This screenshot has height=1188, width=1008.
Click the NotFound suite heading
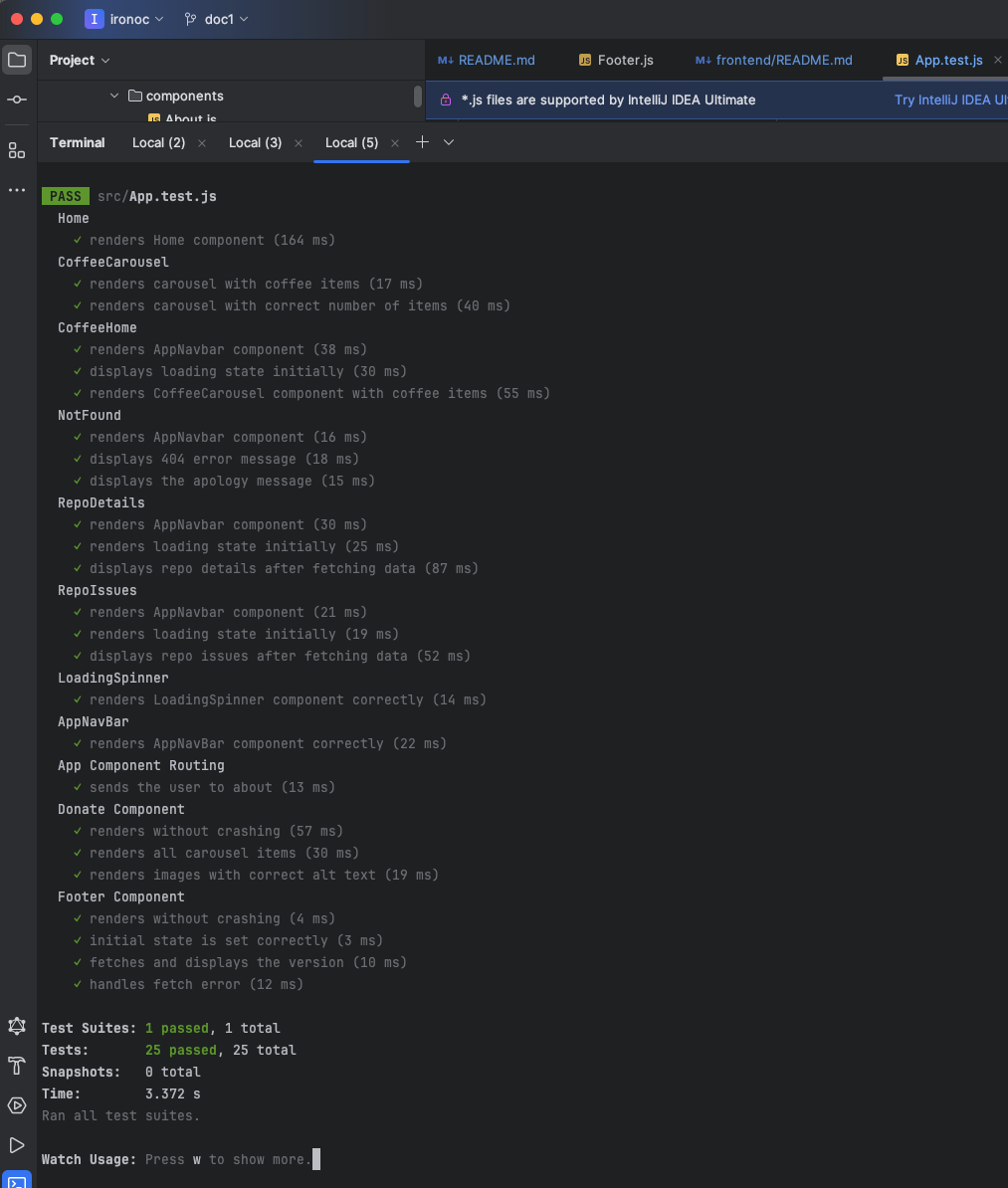[x=90, y=415]
